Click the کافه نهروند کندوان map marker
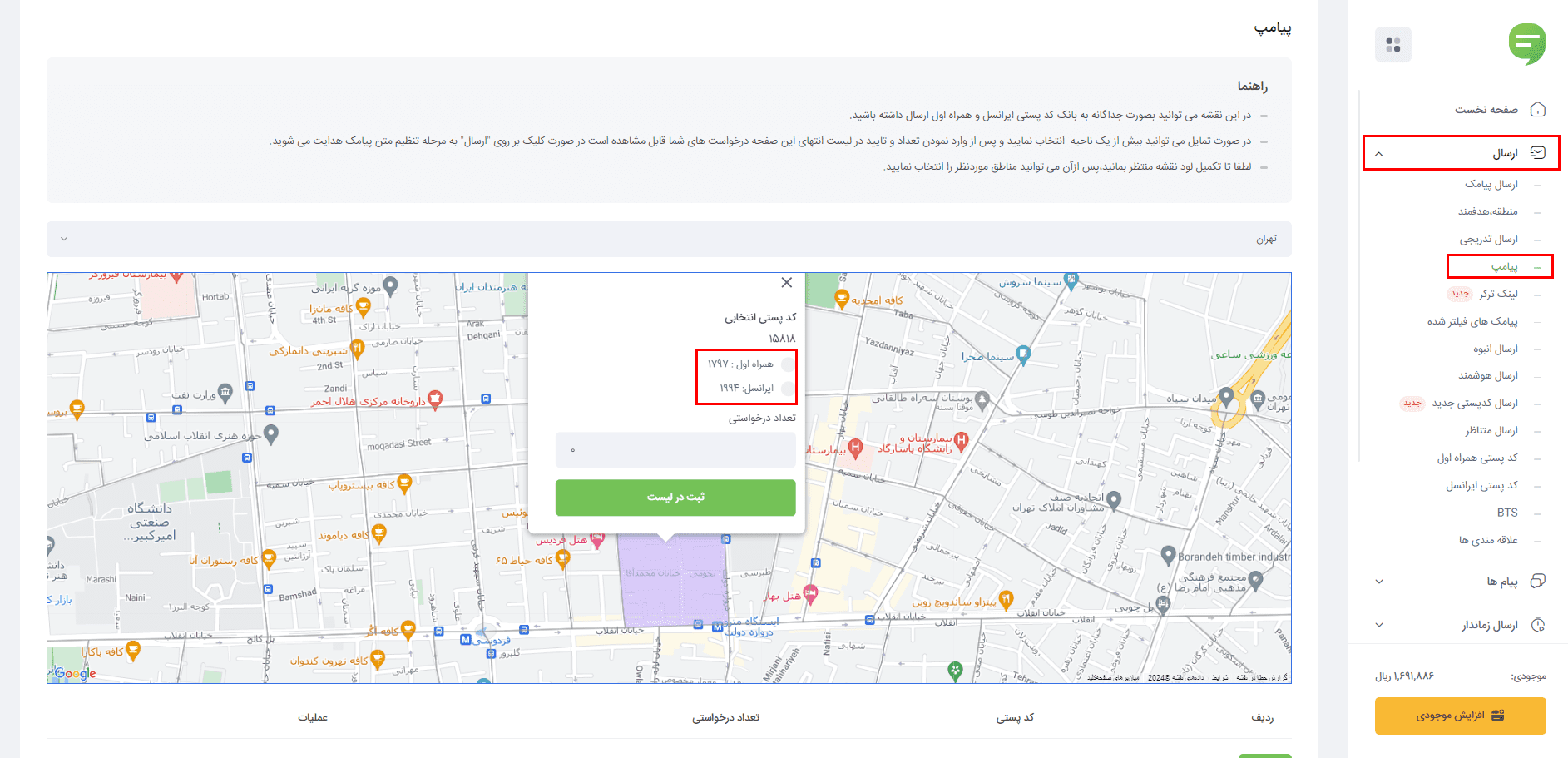The image size is (1568, 758). 378,660
